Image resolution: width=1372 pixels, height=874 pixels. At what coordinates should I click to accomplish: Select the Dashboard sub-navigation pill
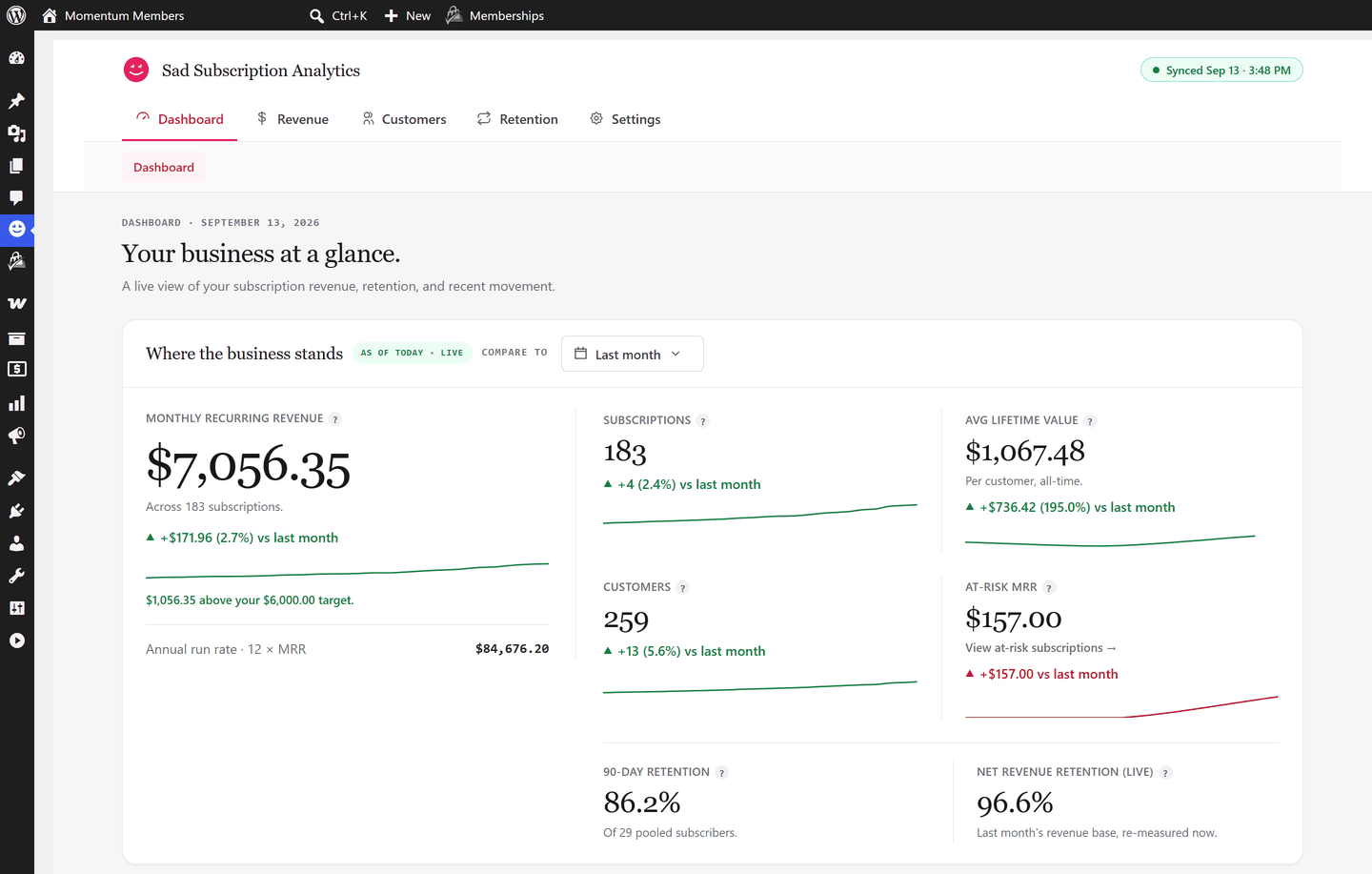click(x=164, y=167)
